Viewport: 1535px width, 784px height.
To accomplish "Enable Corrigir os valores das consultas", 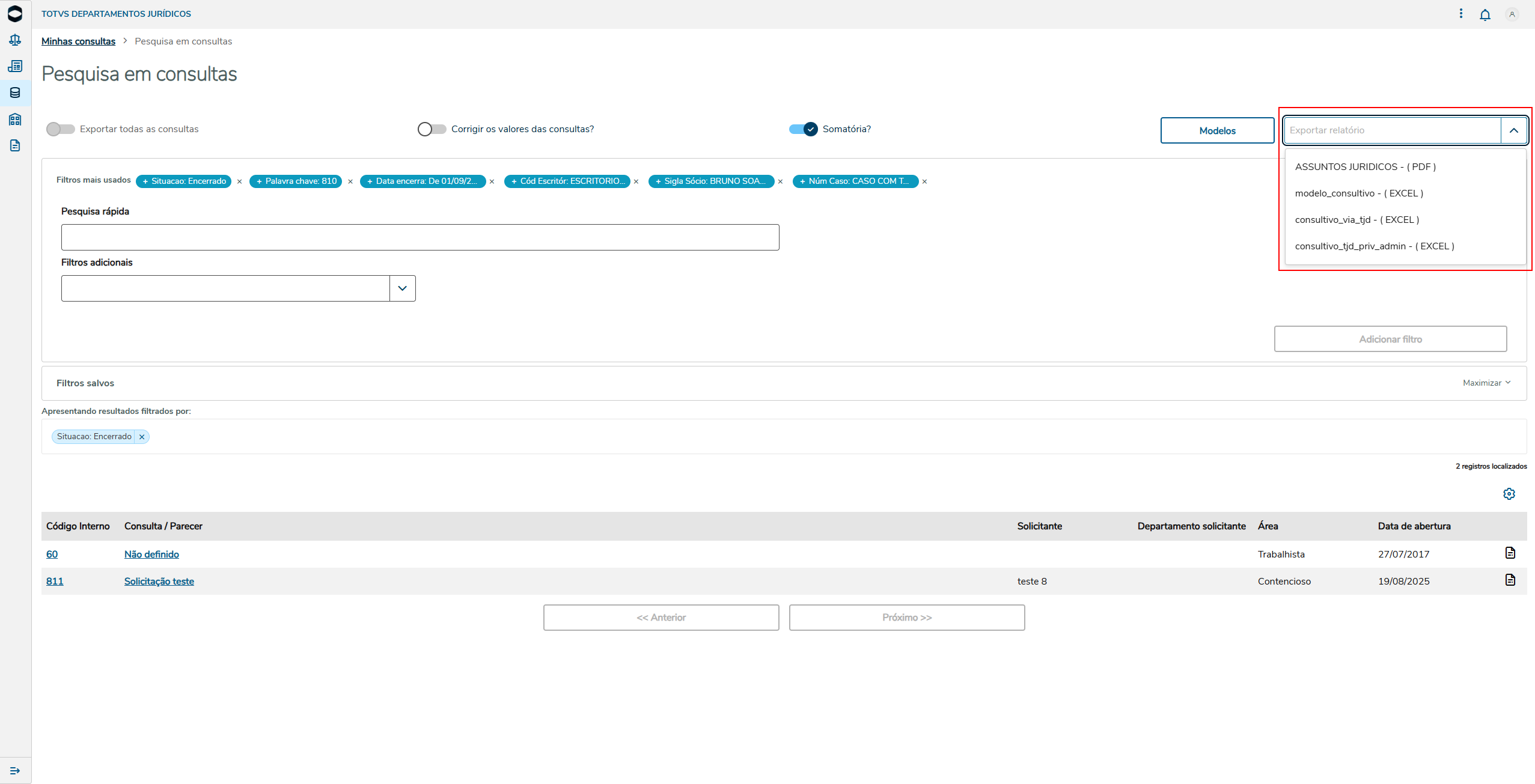I will (x=432, y=129).
